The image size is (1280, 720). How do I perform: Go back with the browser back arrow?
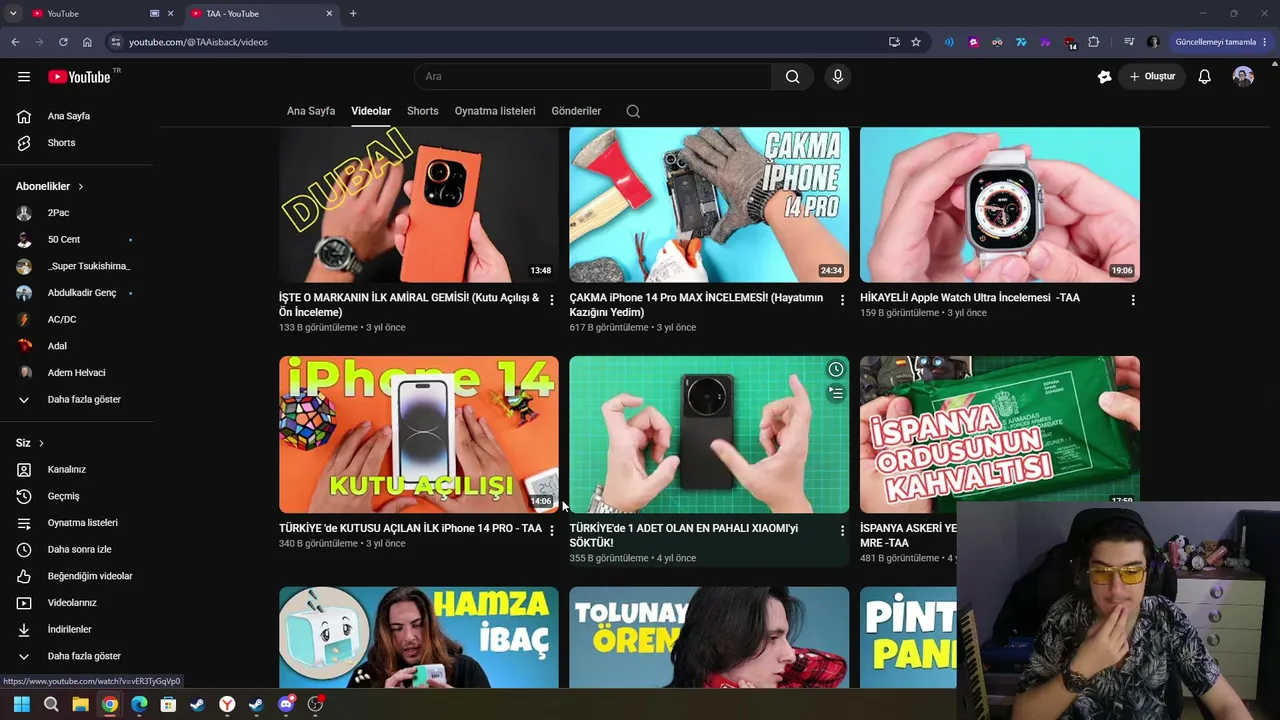pyautogui.click(x=15, y=42)
